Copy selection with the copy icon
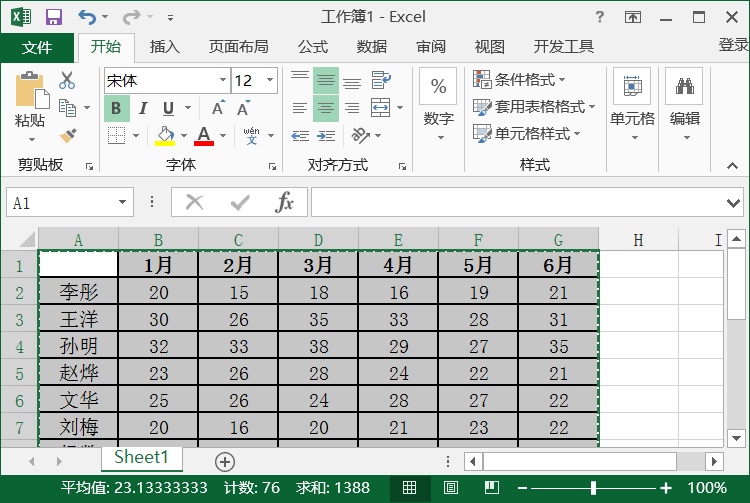The width and height of the screenshot is (750, 503). [67, 108]
